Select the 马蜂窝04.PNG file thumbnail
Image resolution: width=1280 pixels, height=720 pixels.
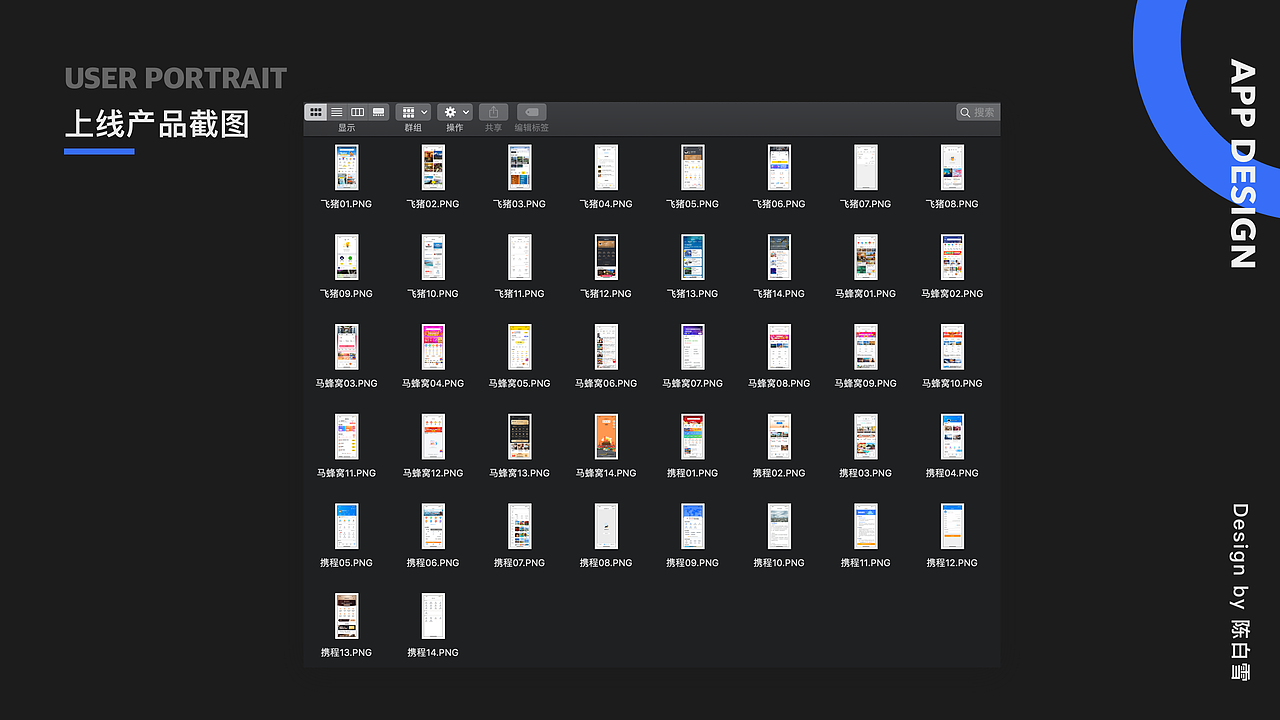tap(433, 347)
